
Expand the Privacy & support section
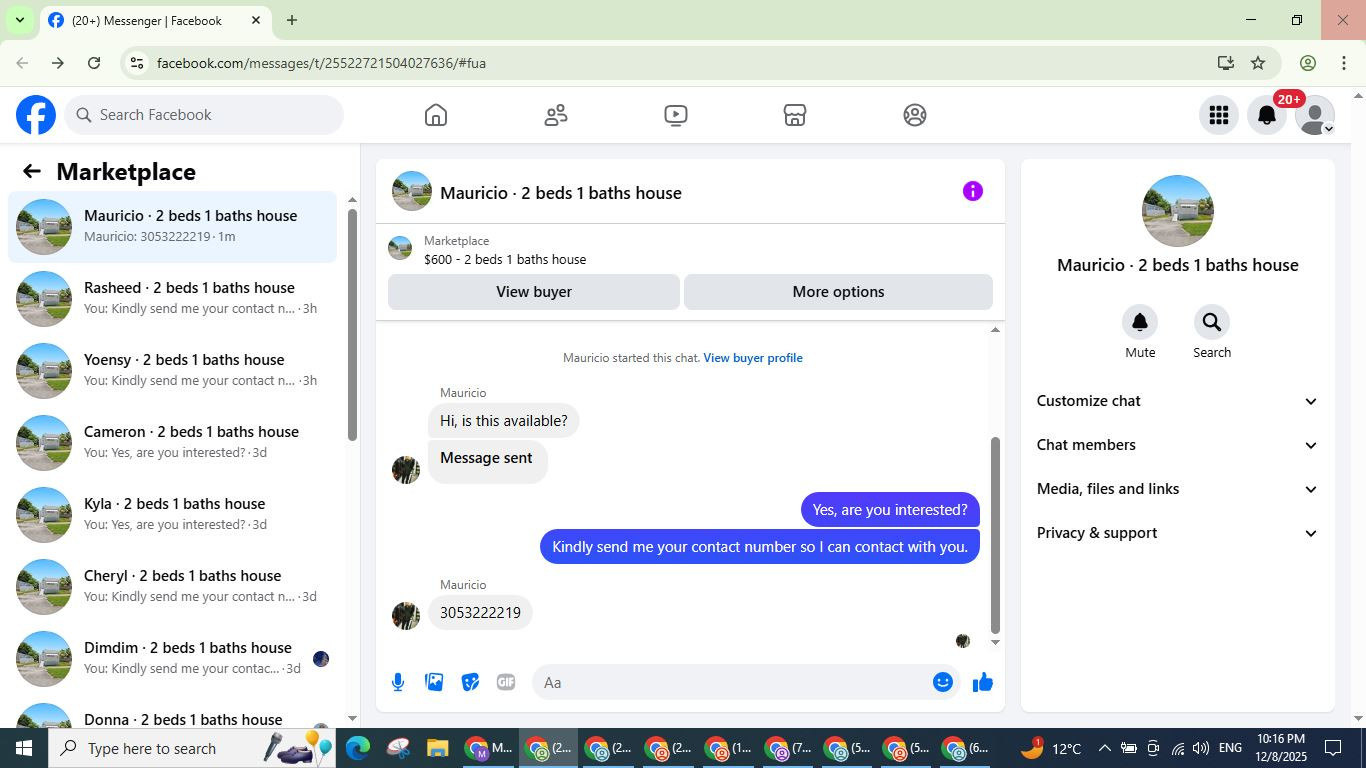pyautogui.click(x=1178, y=533)
